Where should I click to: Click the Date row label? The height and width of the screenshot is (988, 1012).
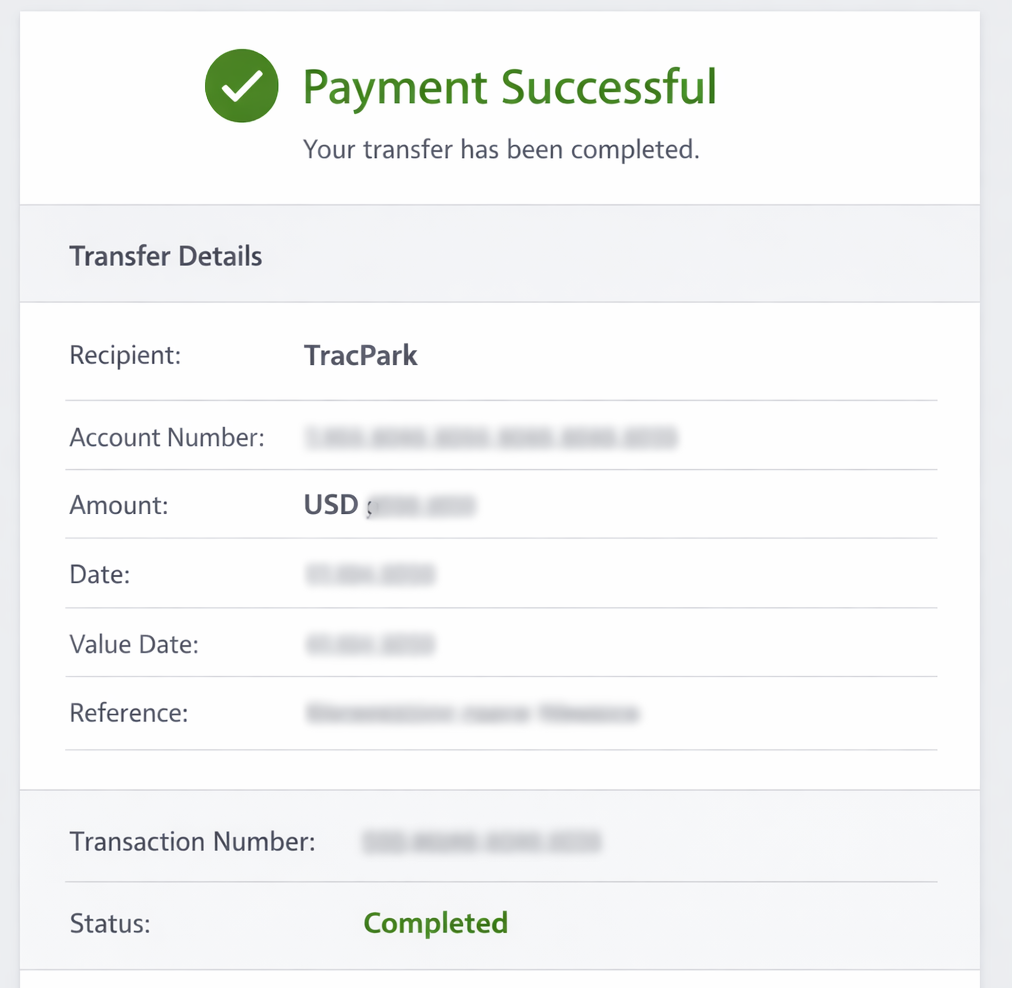tap(94, 574)
